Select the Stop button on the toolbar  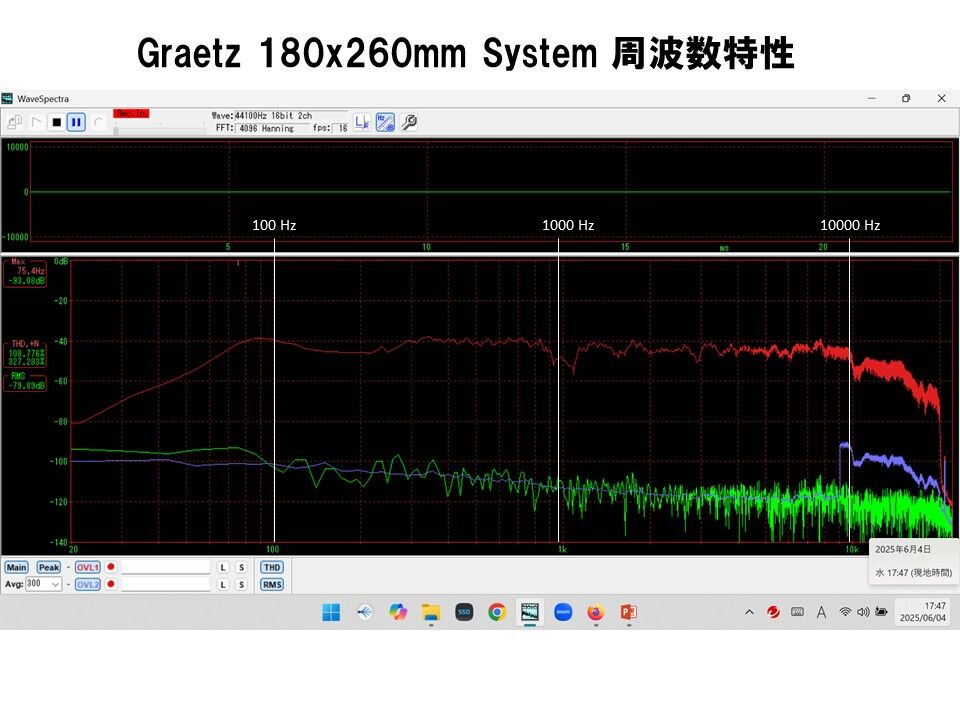58,122
